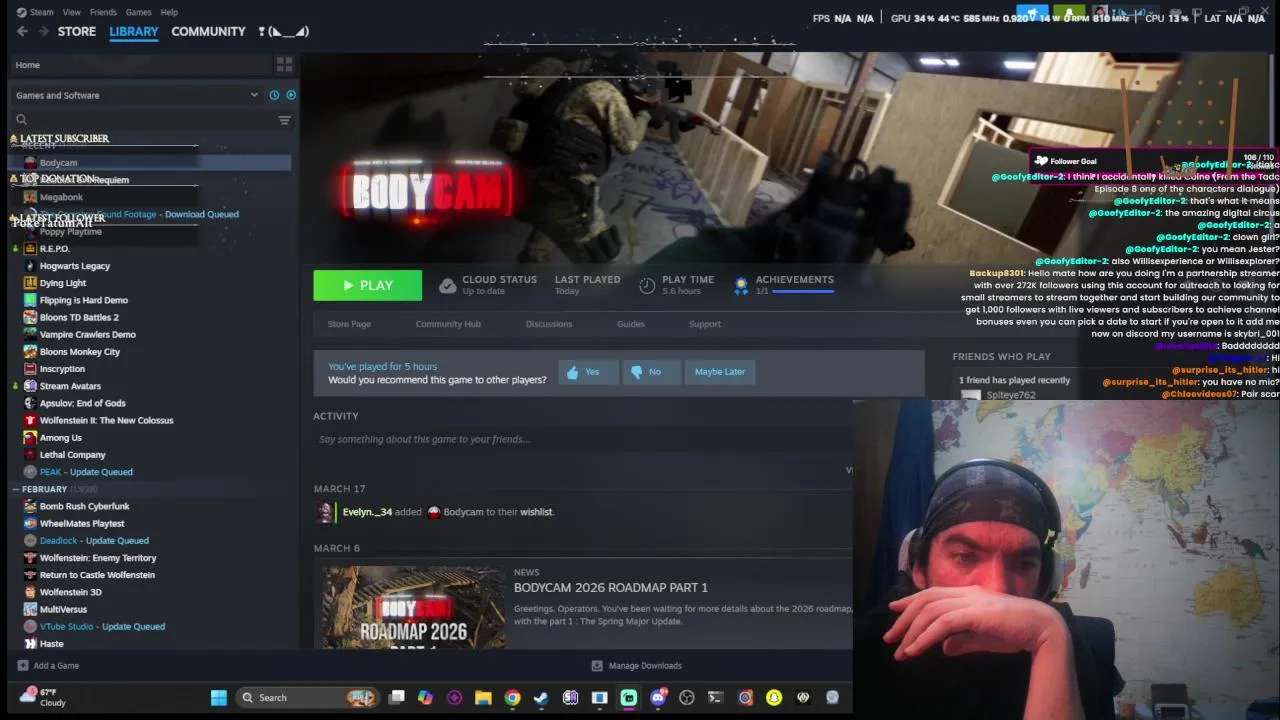
Task: Open the Bodycam Roadmap 2026 news thumbnail
Action: pyautogui.click(x=413, y=607)
